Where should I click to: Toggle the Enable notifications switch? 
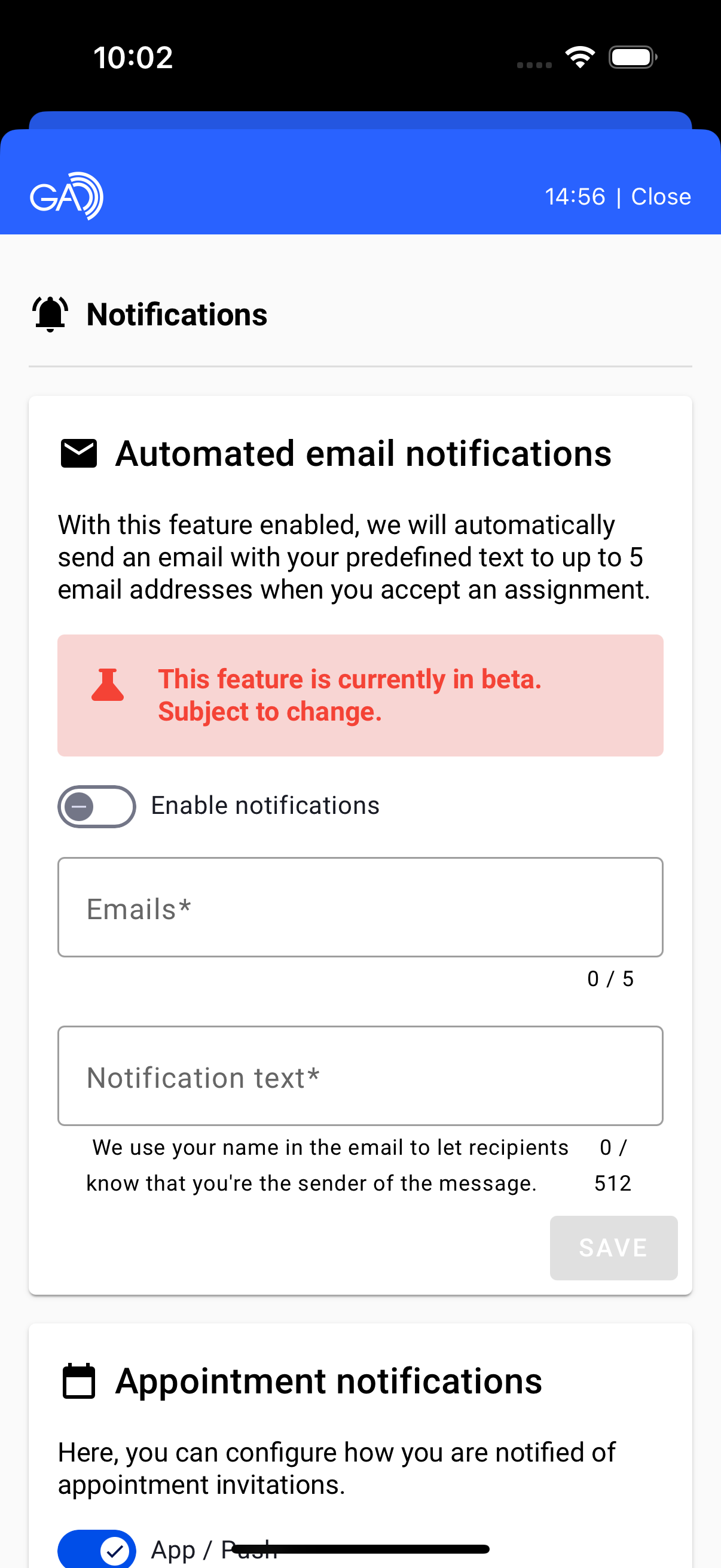tap(97, 807)
